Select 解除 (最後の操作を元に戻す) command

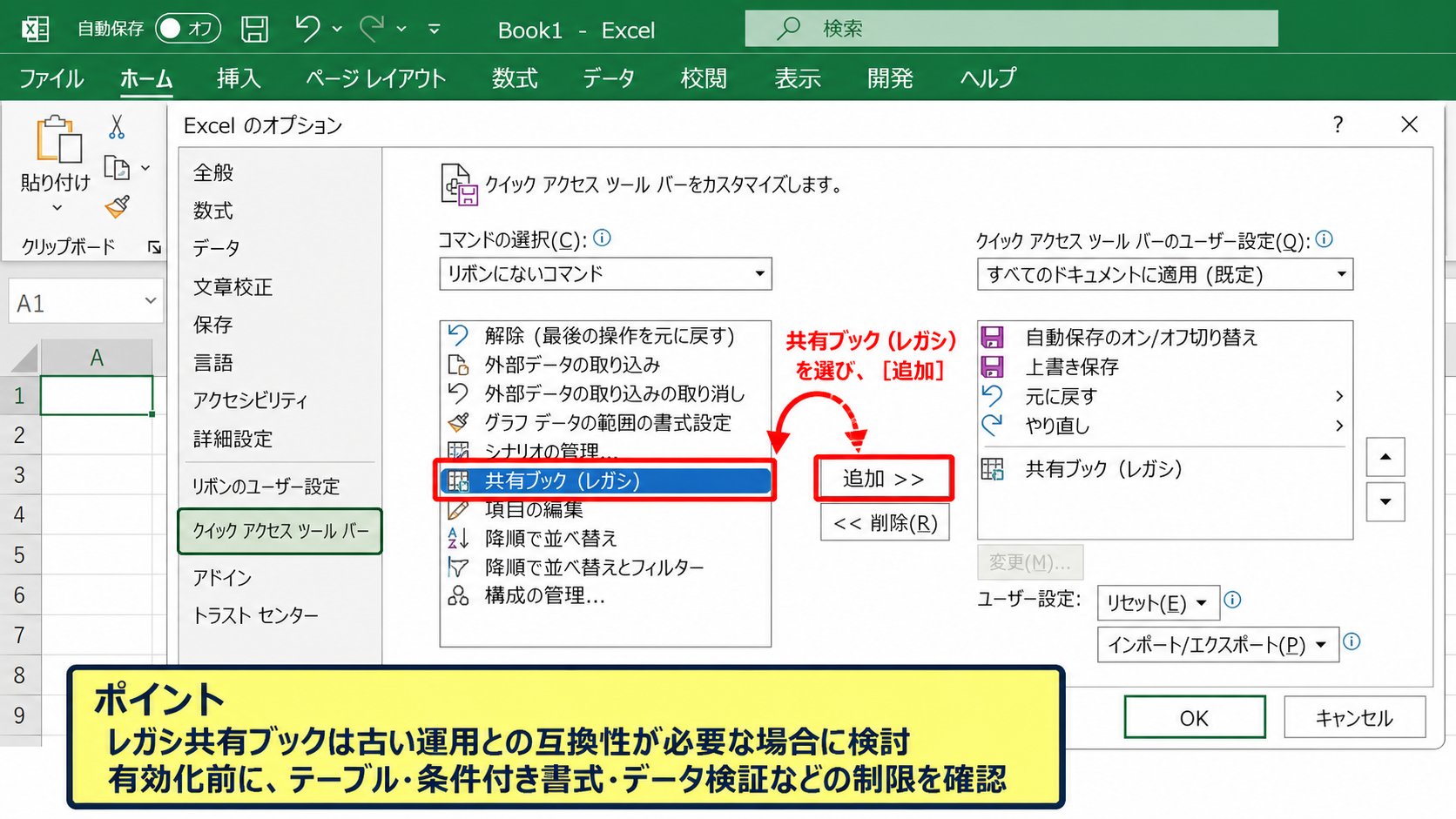coord(605,336)
